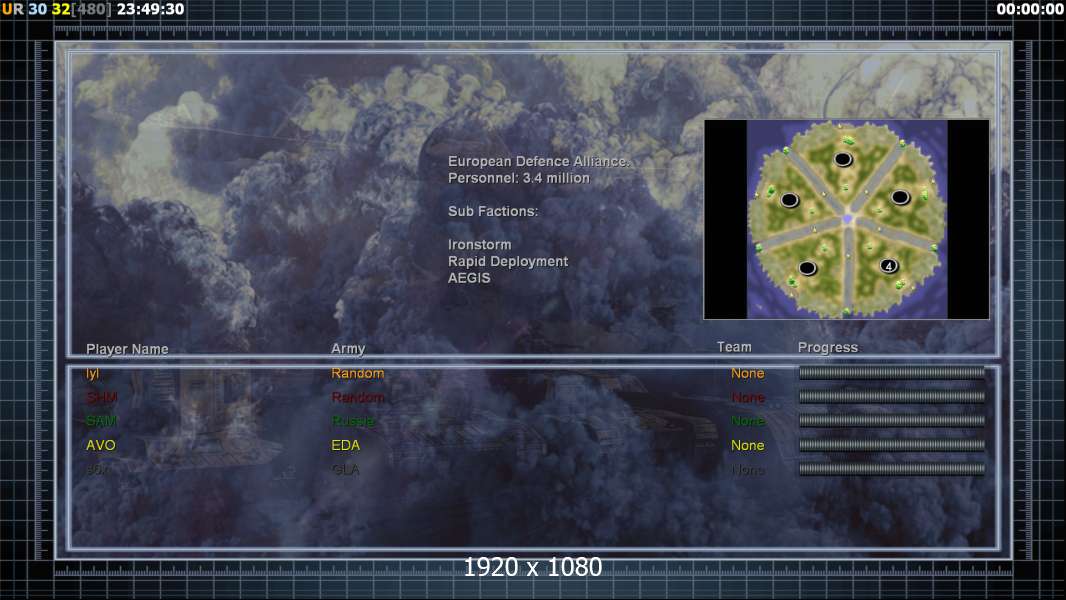Select the top start position on minimap
The image size is (1066, 600).
tap(843, 160)
